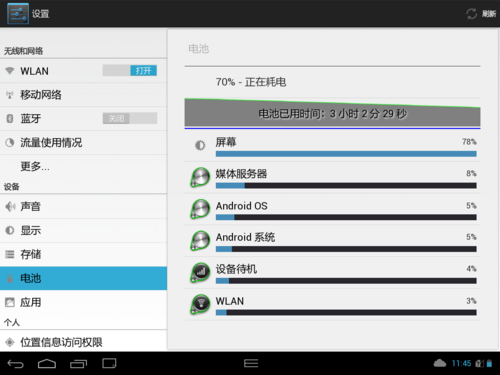Tap the Back navigation button
Viewport: 500px width, 375px height.
pyautogui.click(x=15, y=364)
